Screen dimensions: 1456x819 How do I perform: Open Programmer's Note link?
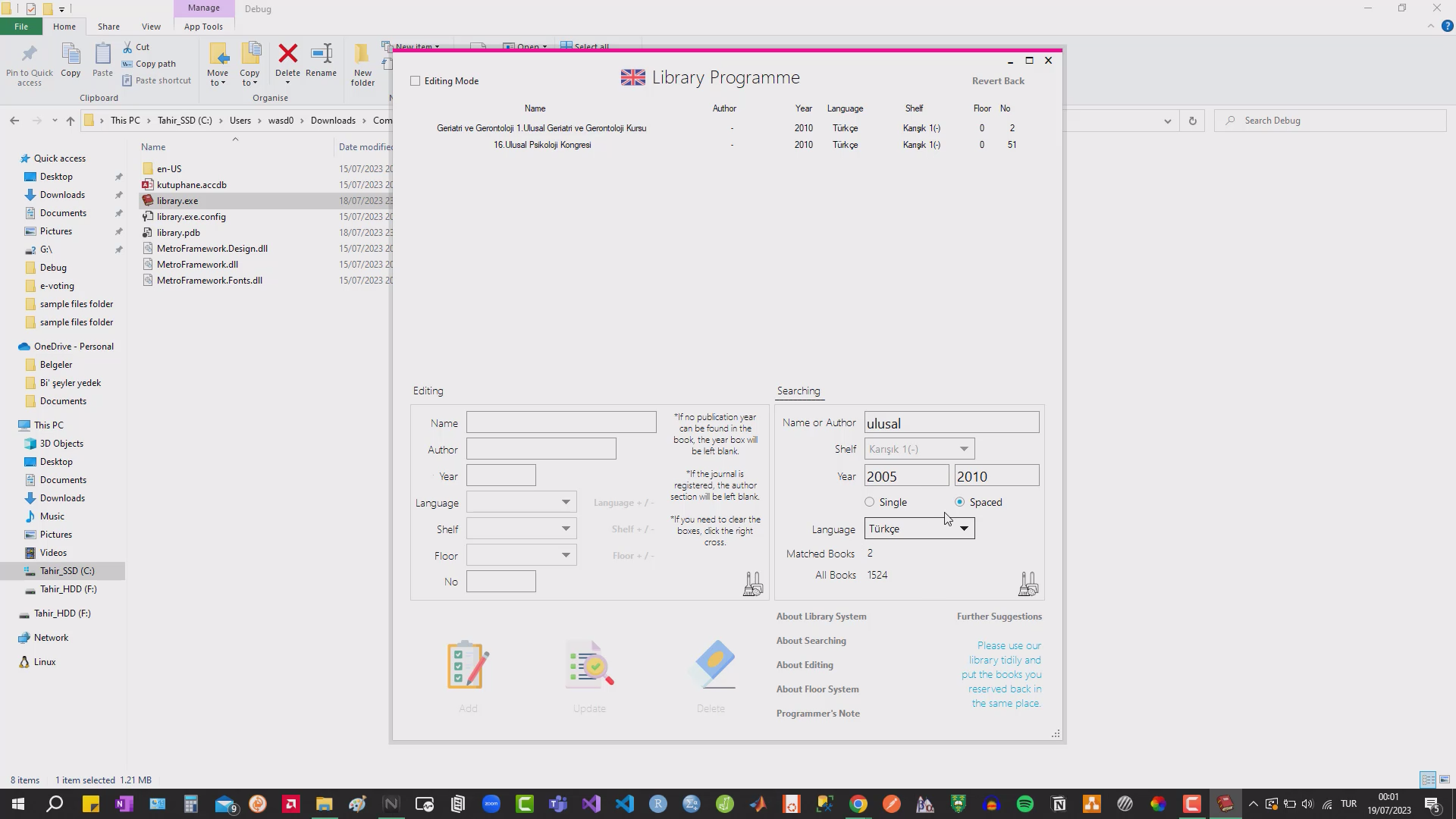[x=818, y=714]
